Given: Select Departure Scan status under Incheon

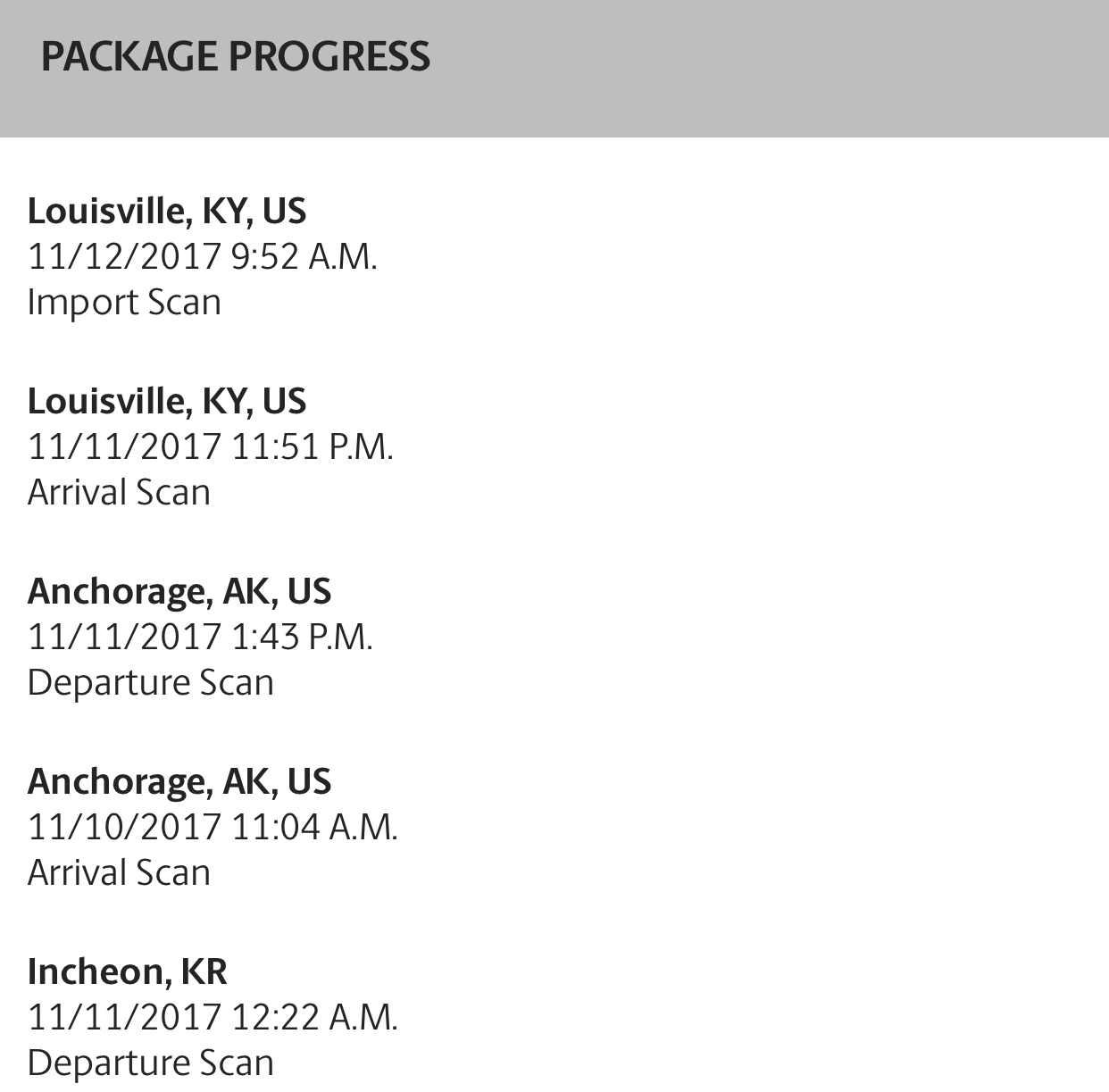Looking at the screenshot, I should (x=150, y=1063).
